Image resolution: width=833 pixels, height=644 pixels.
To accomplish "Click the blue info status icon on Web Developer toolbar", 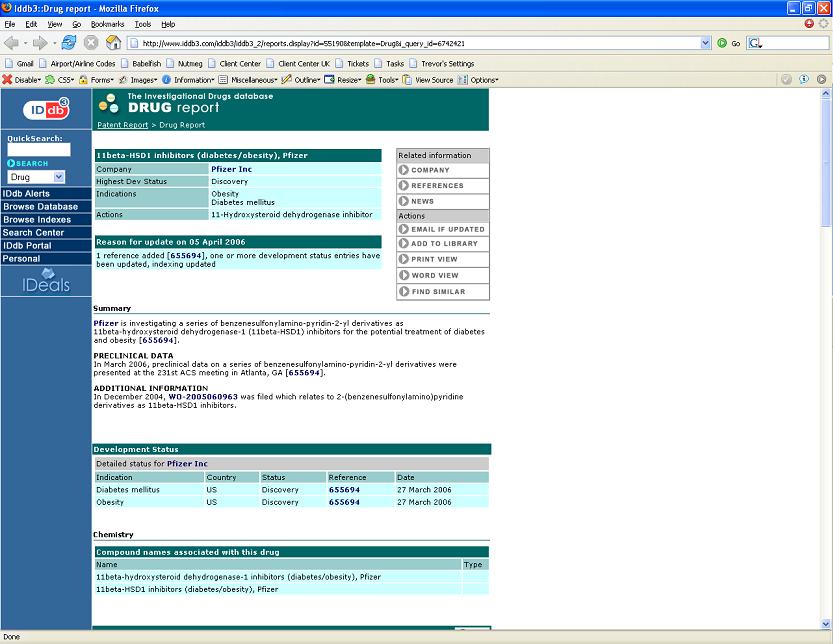I will coord(804,79).
